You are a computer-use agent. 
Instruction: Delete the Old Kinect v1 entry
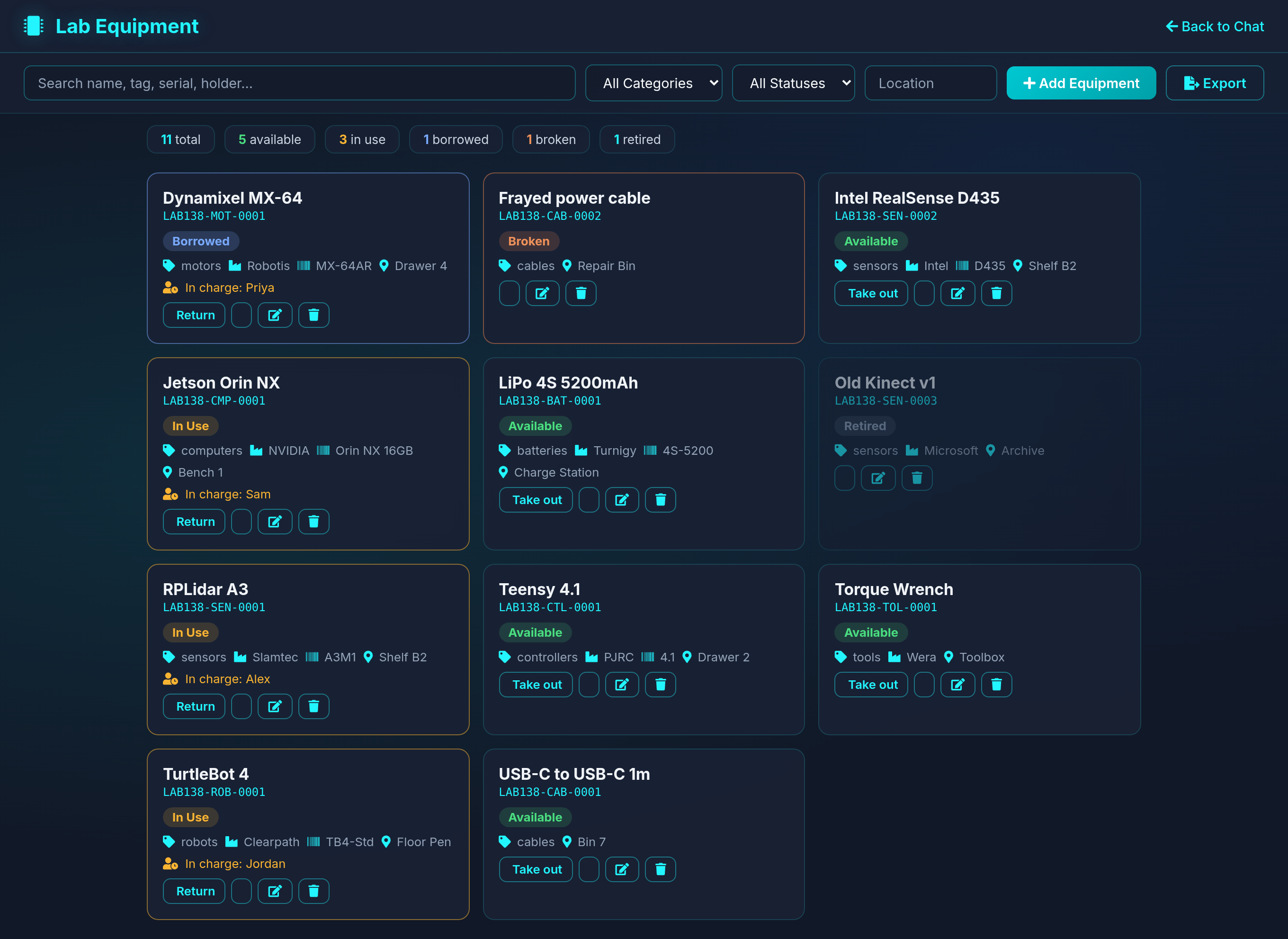click(x=917, y=478)
